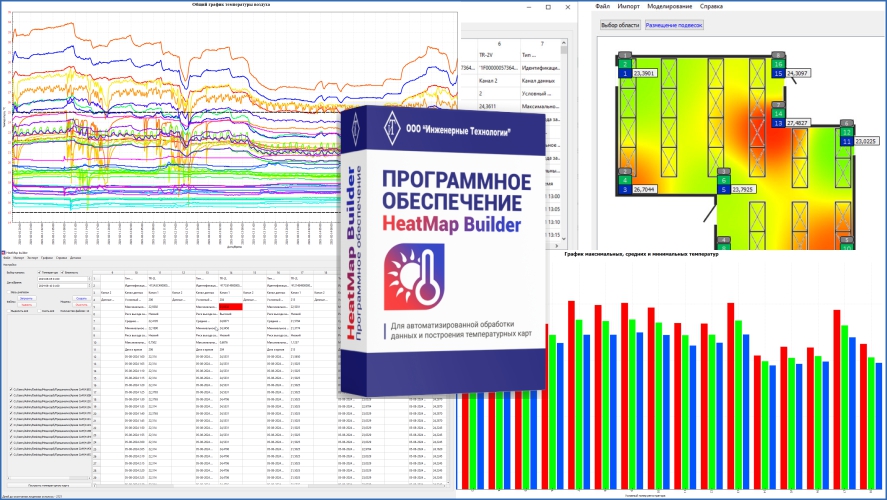Click scroll-up arrow of middle table window

(x=564, y=42)
